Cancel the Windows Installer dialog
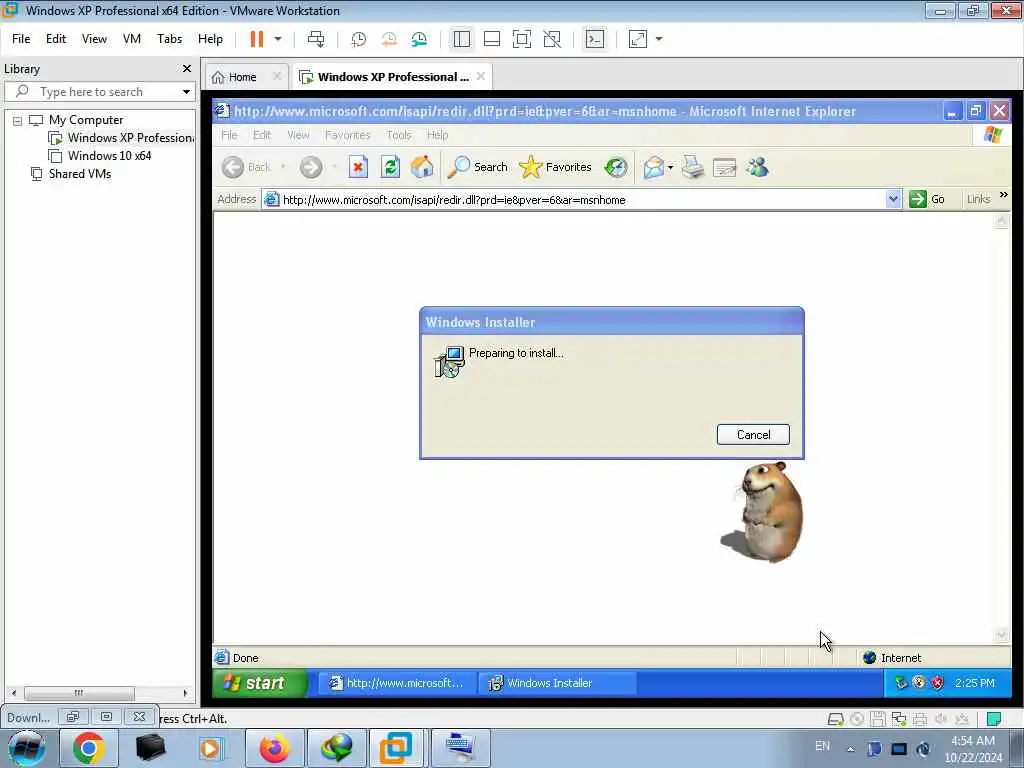The width and height of the screenshot is (1024, 768). pos(753,435)
